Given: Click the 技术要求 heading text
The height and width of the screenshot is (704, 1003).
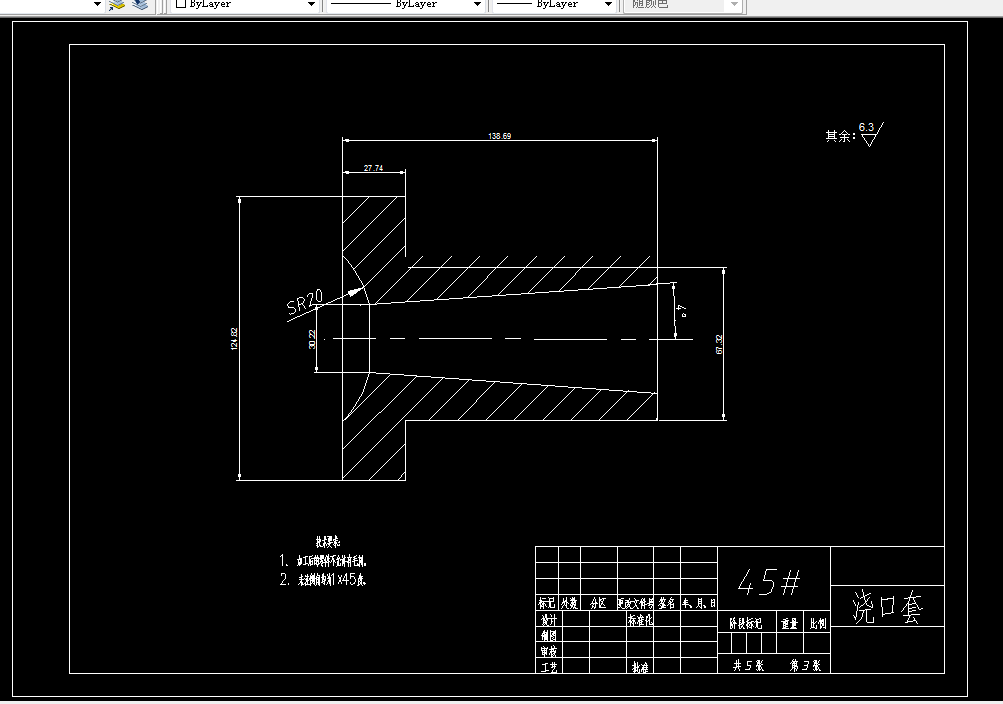Looking at the screenshot, I should click(328, 542).
